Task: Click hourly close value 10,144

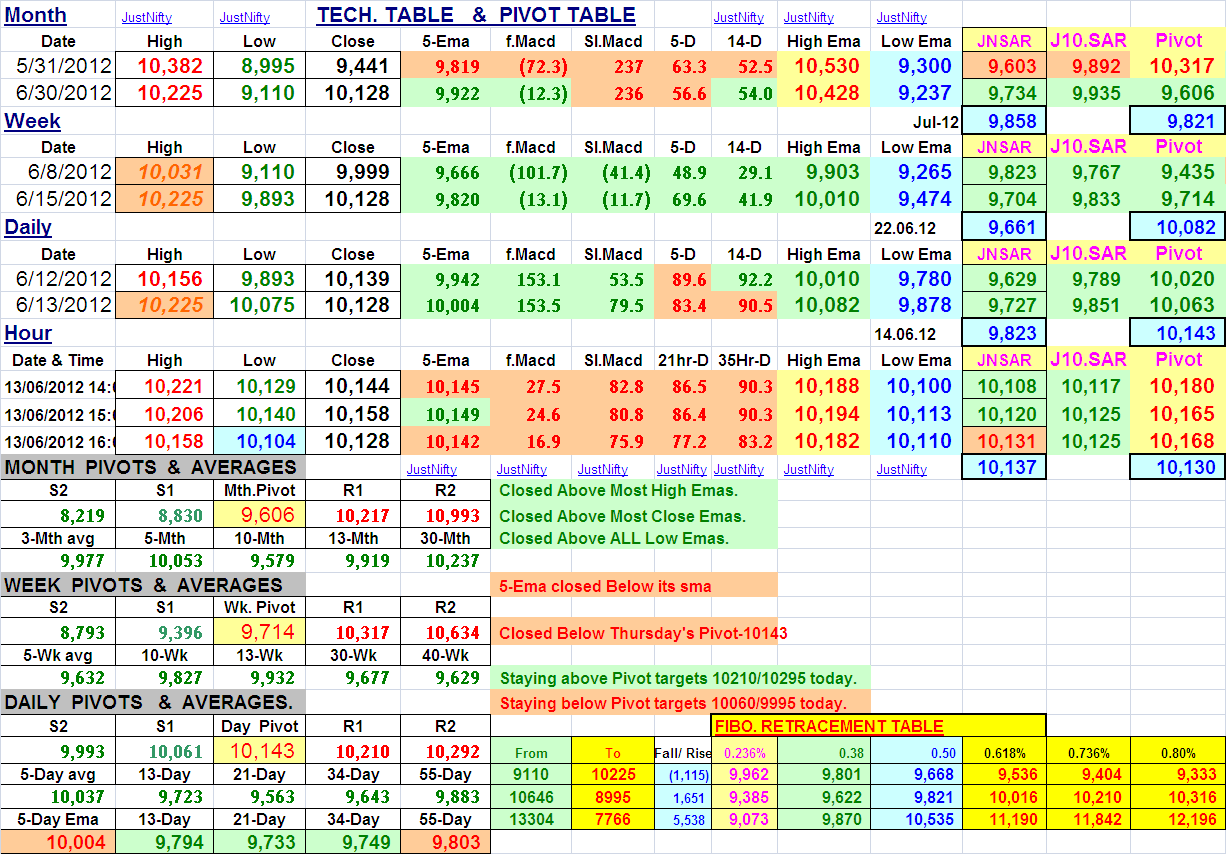Action: 353,385
